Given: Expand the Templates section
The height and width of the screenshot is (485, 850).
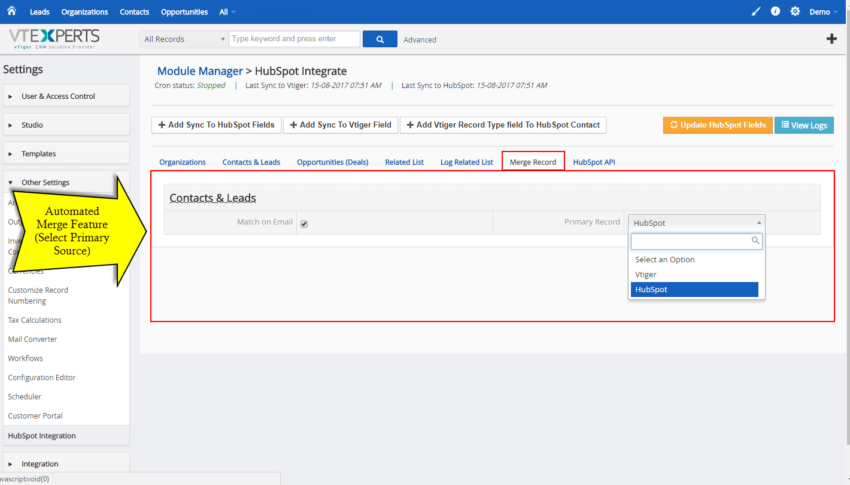Looking at the screenshot, I should pyautogui.click(x=66, y=153).
